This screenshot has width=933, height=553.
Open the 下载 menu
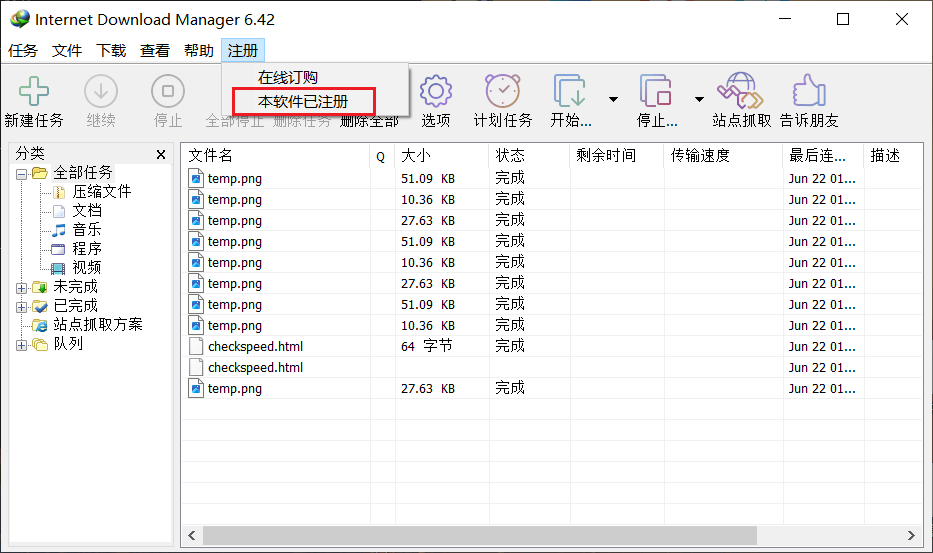(111, 51)
